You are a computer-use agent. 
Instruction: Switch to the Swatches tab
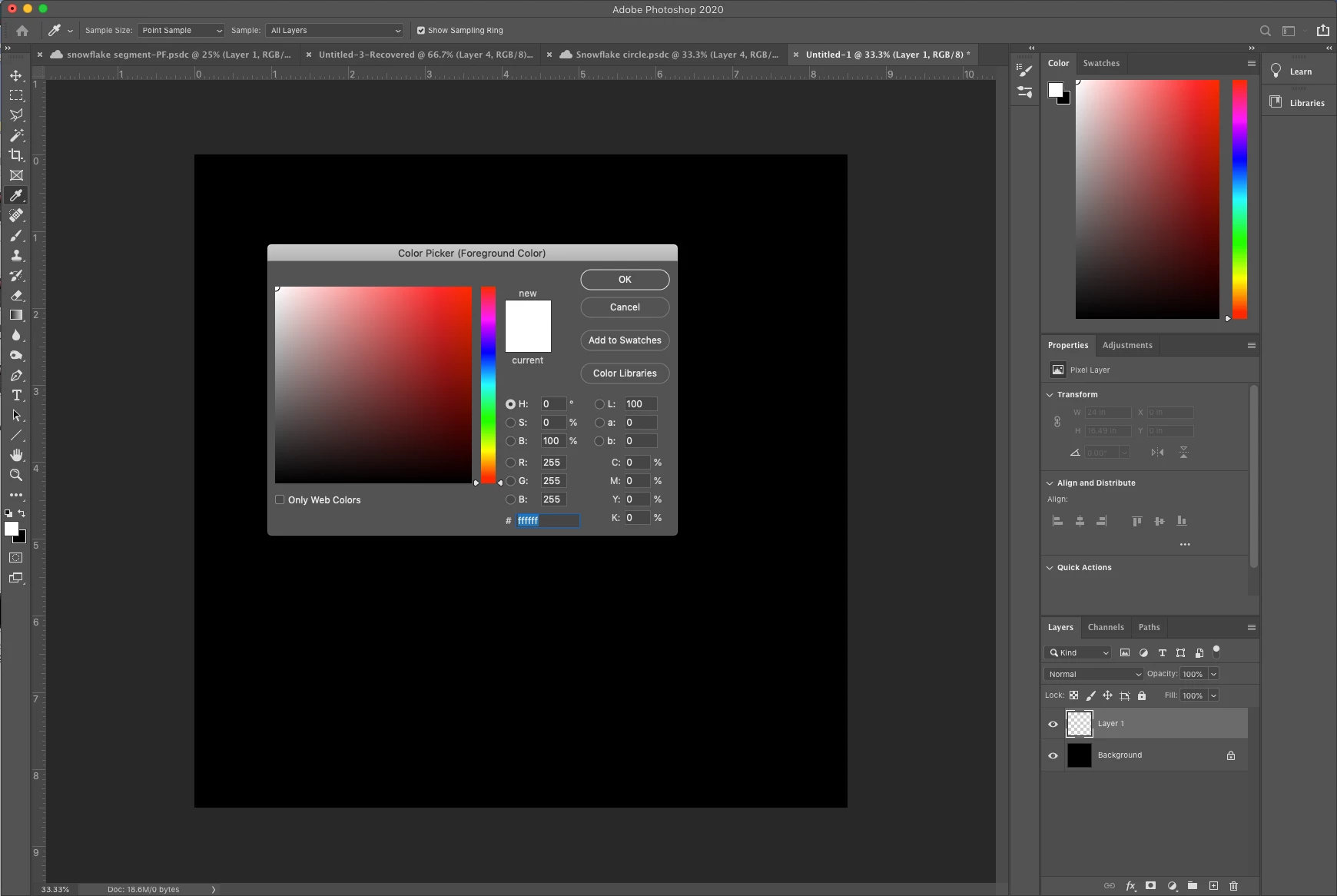tap(1101, 63)
